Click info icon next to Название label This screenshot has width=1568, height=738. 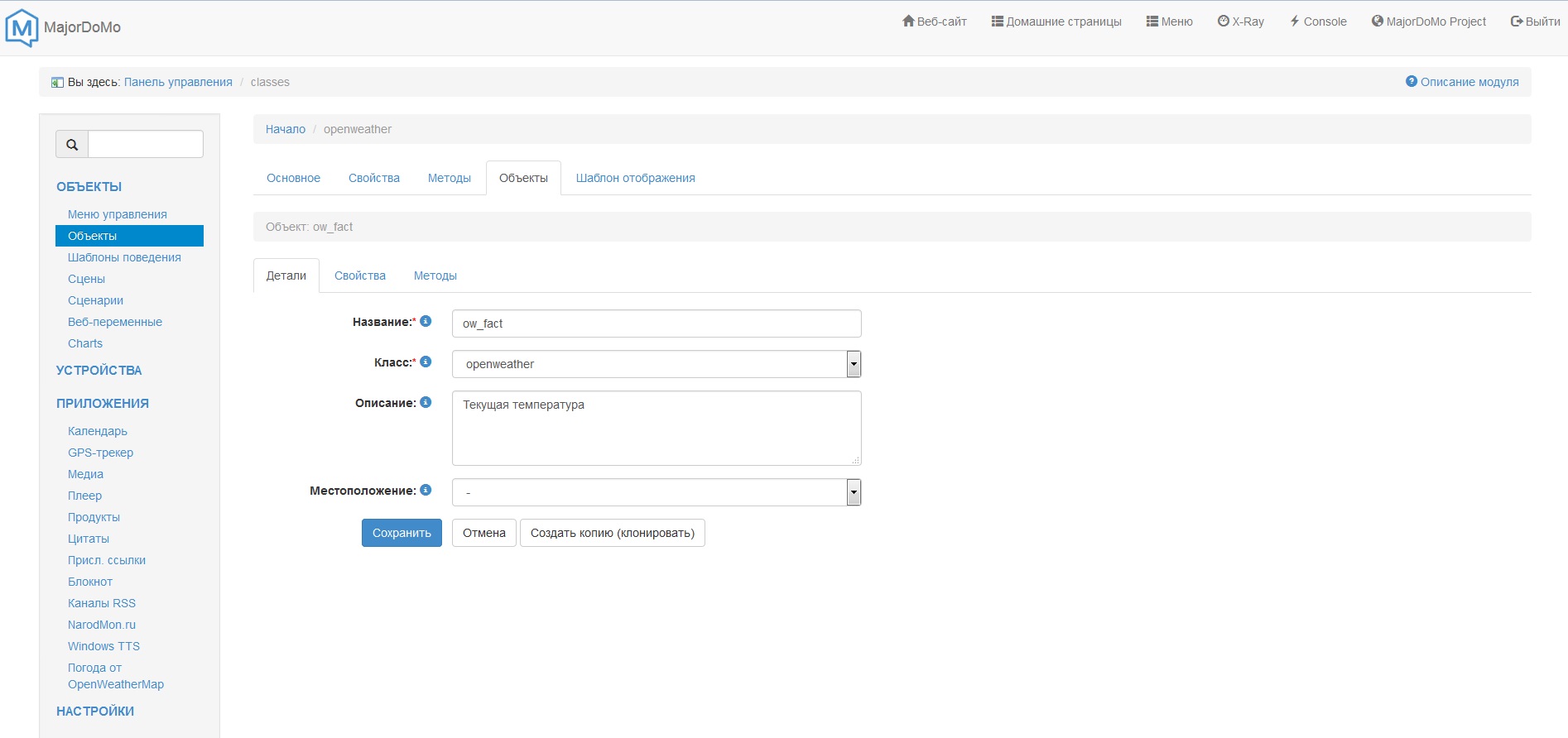[426, 321]
